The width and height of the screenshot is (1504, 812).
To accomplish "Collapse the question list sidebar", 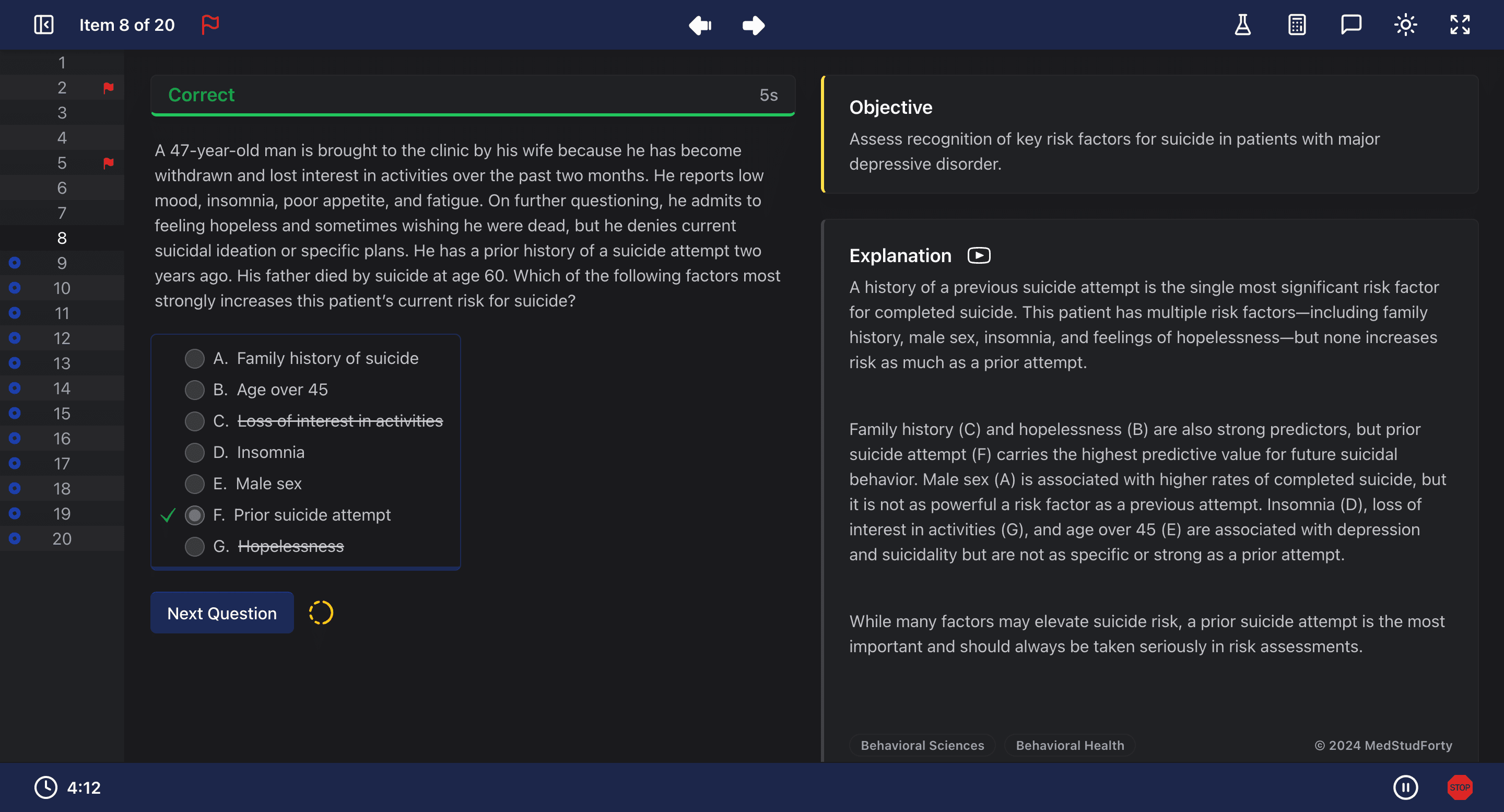I will click(x=44, y=25).
